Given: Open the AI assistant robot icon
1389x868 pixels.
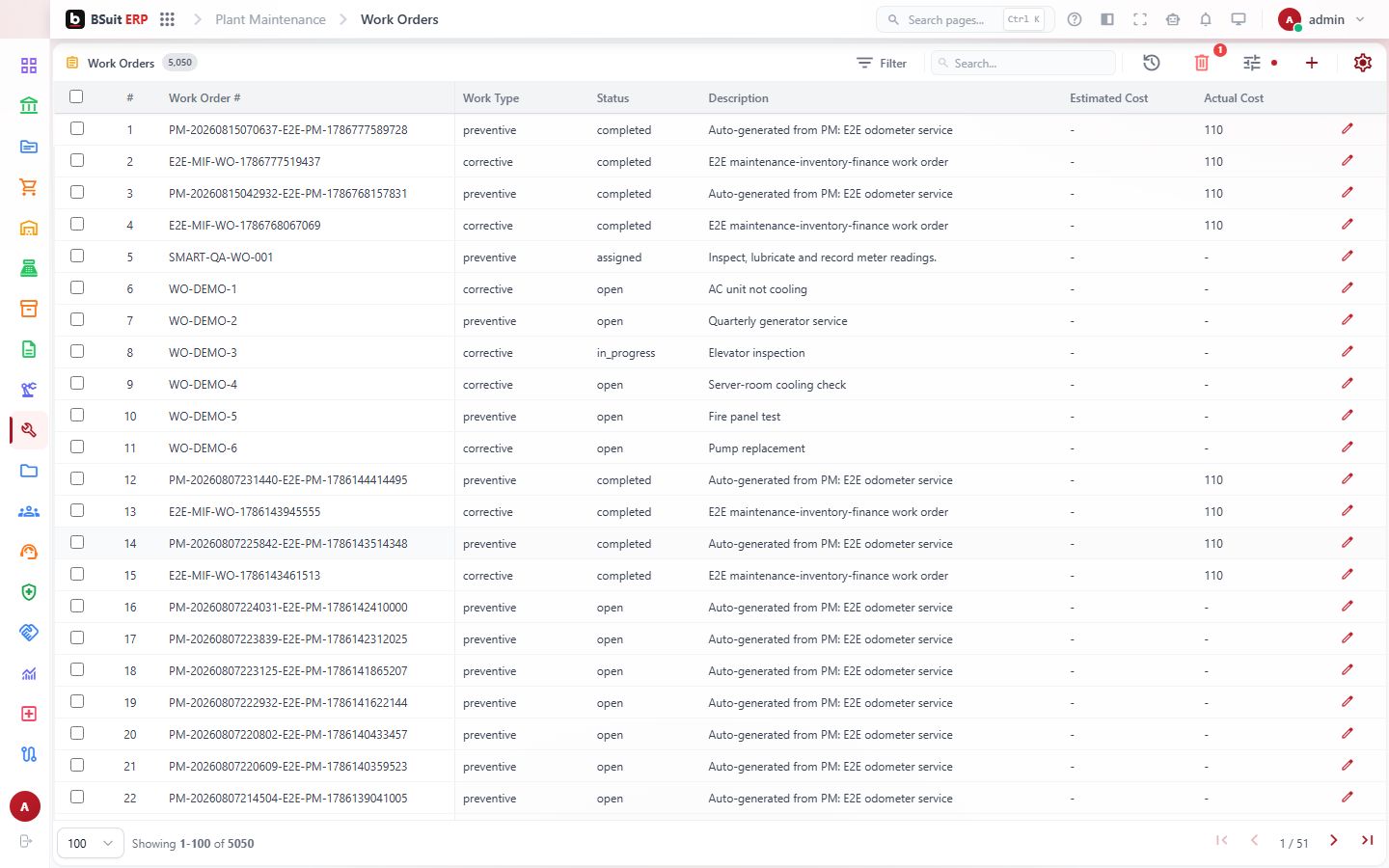Looking at the screenshot, I should pyautogui.click(x=1173, y=19).
